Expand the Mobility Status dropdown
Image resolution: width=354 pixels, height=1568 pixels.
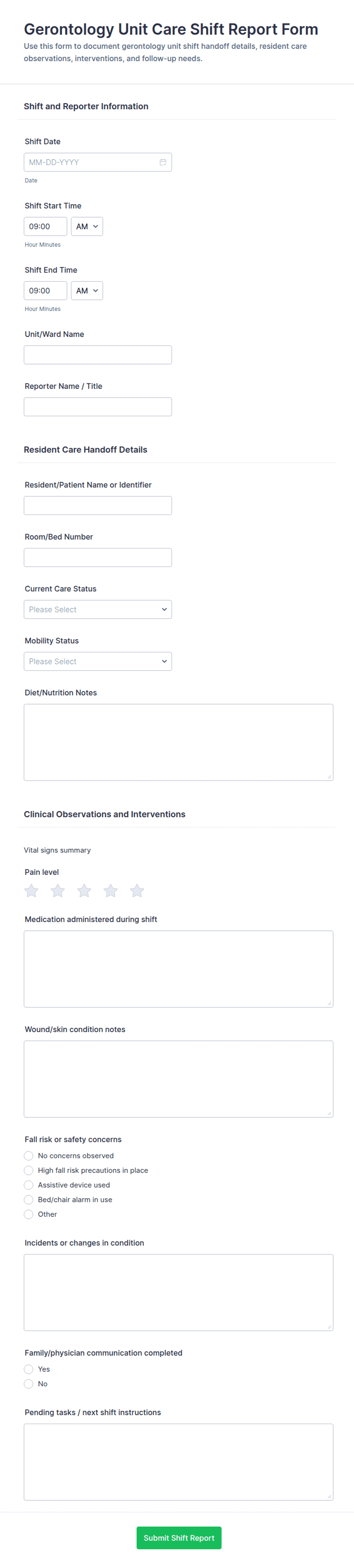point(98,661)
